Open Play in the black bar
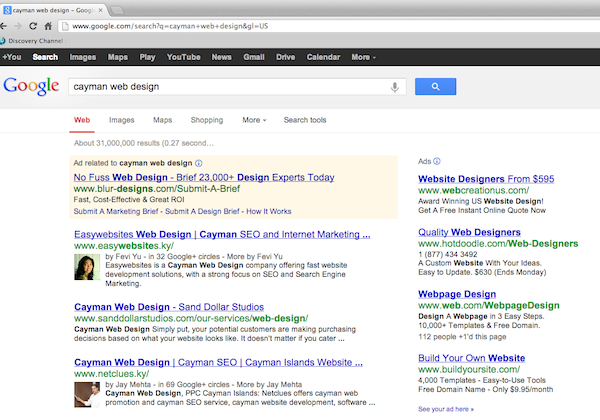 pos(147,57)
